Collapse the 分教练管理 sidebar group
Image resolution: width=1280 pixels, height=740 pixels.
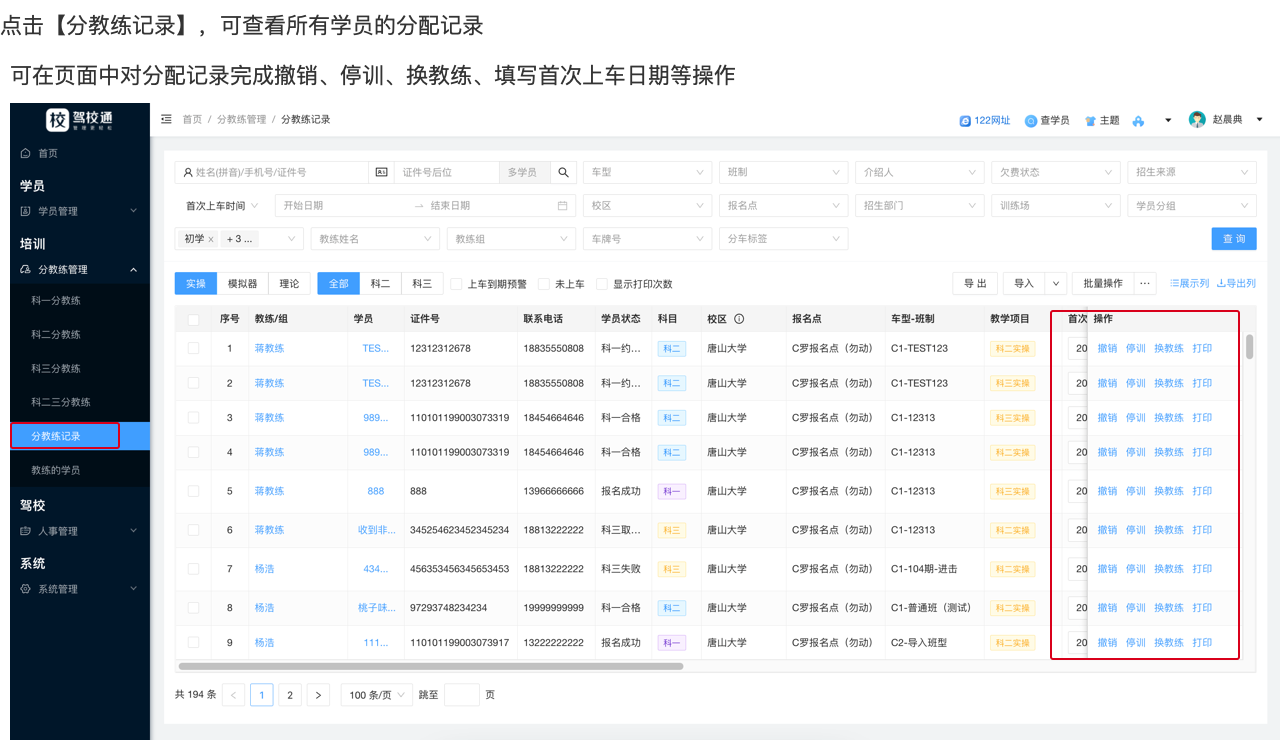coord(80,269)
